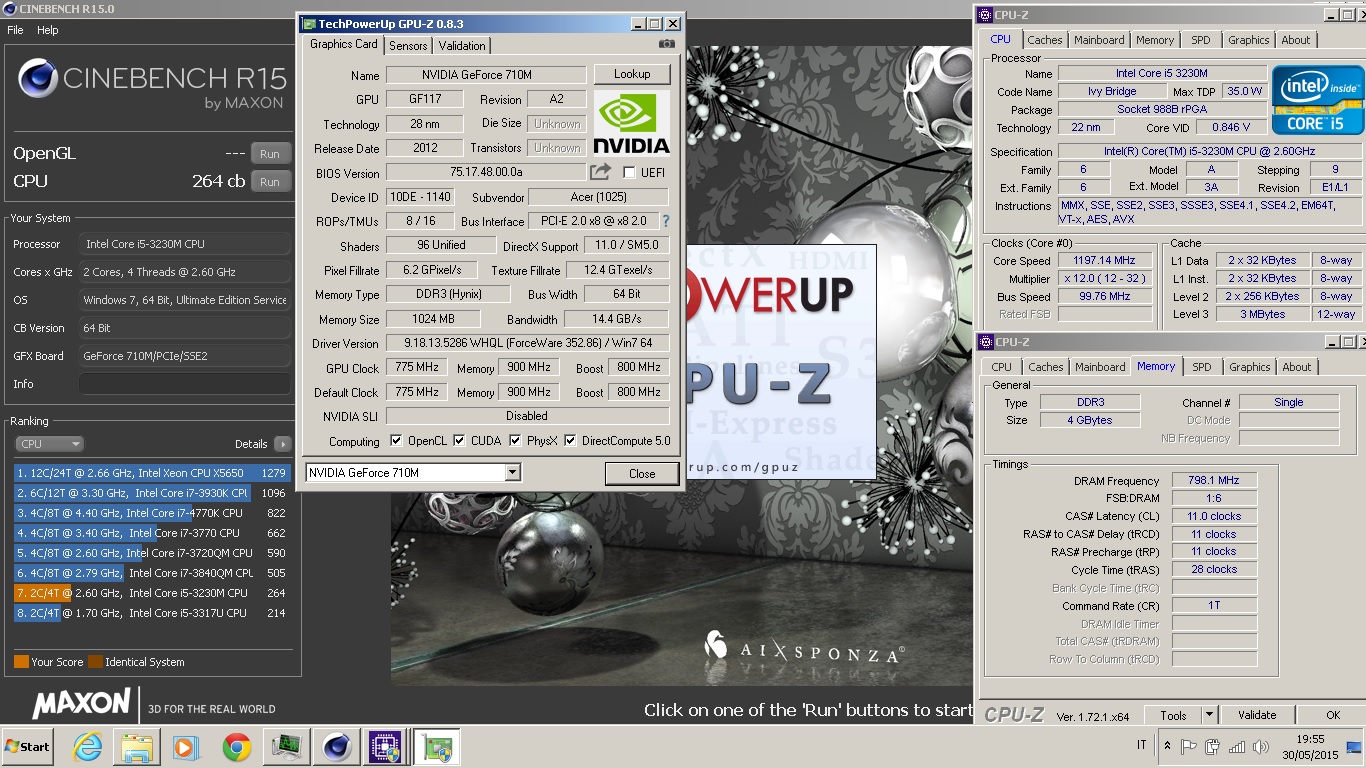The height and width of the screenshot is (768, 1366).
Task: Open the NVIDIA GeForce 710M GPU selector dropdown
Action: 513,473
